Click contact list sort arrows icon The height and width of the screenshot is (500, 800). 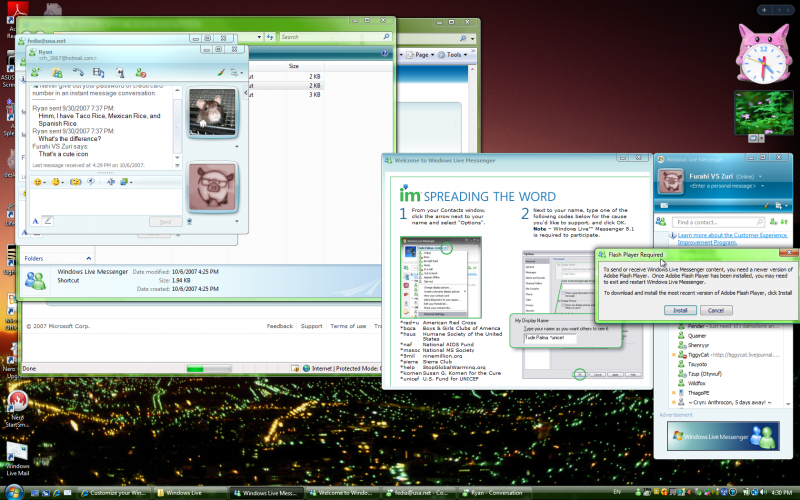784,222
